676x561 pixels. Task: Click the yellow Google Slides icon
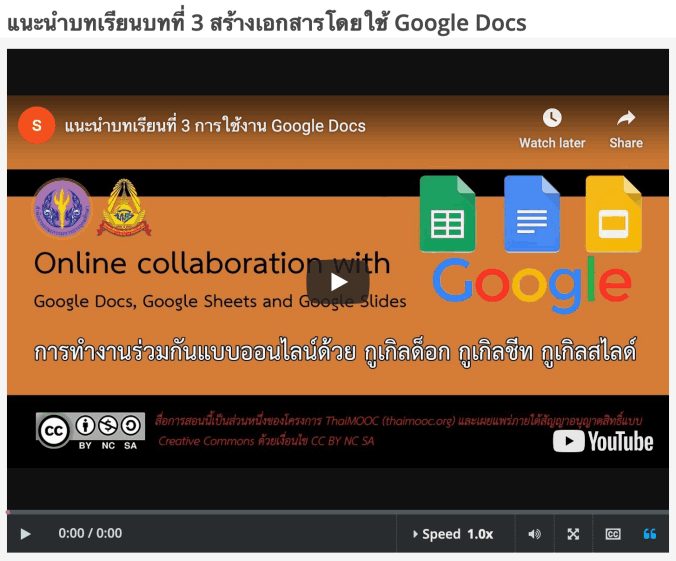point(613,213)
